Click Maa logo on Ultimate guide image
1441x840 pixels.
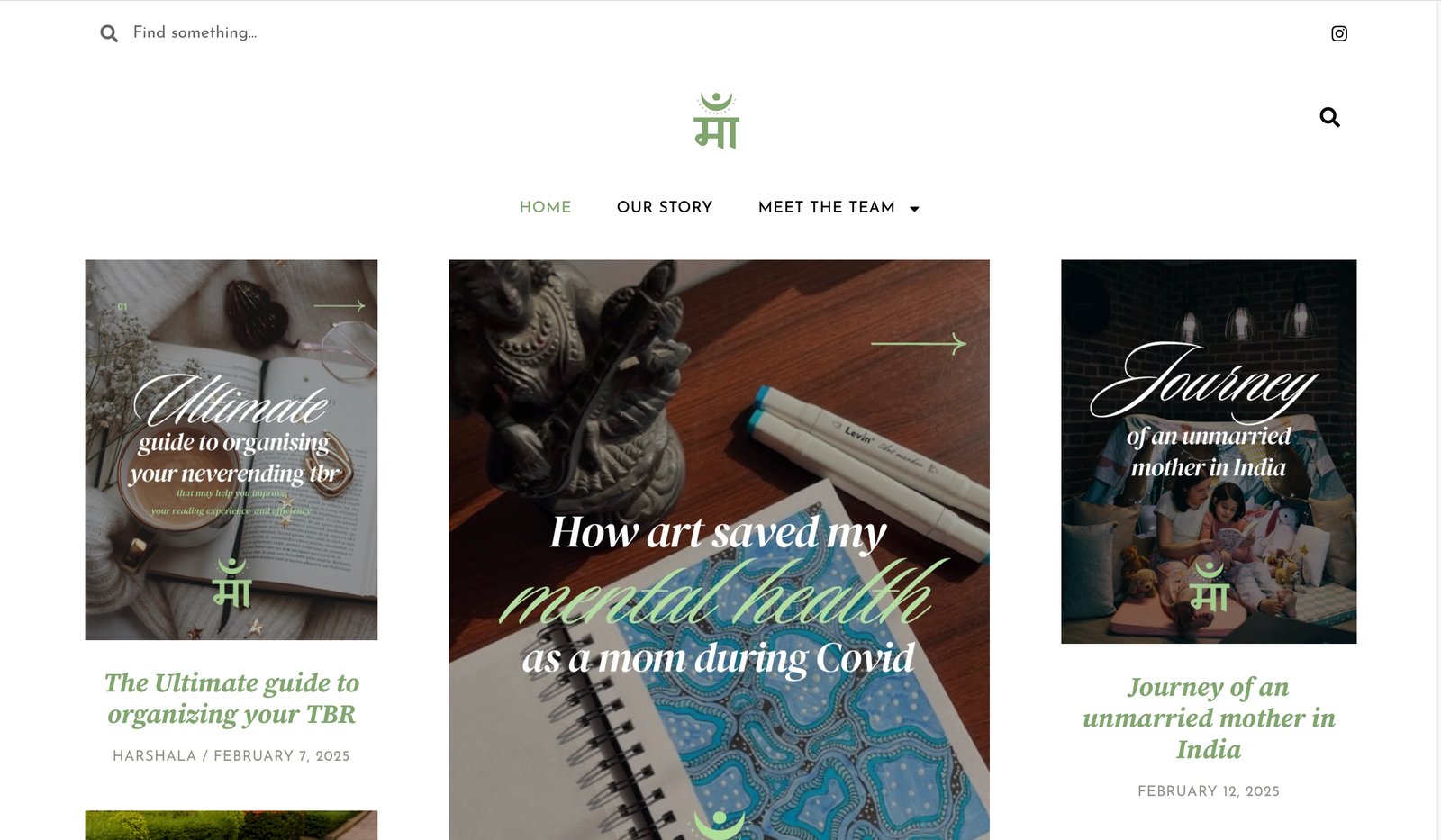click(232, 583)
